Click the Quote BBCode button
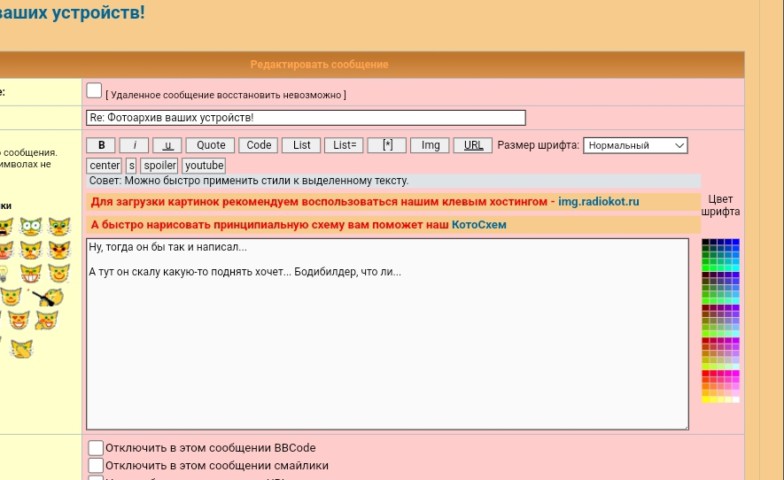The height and width of the screenshot is (480, 784). pos(211,145)
